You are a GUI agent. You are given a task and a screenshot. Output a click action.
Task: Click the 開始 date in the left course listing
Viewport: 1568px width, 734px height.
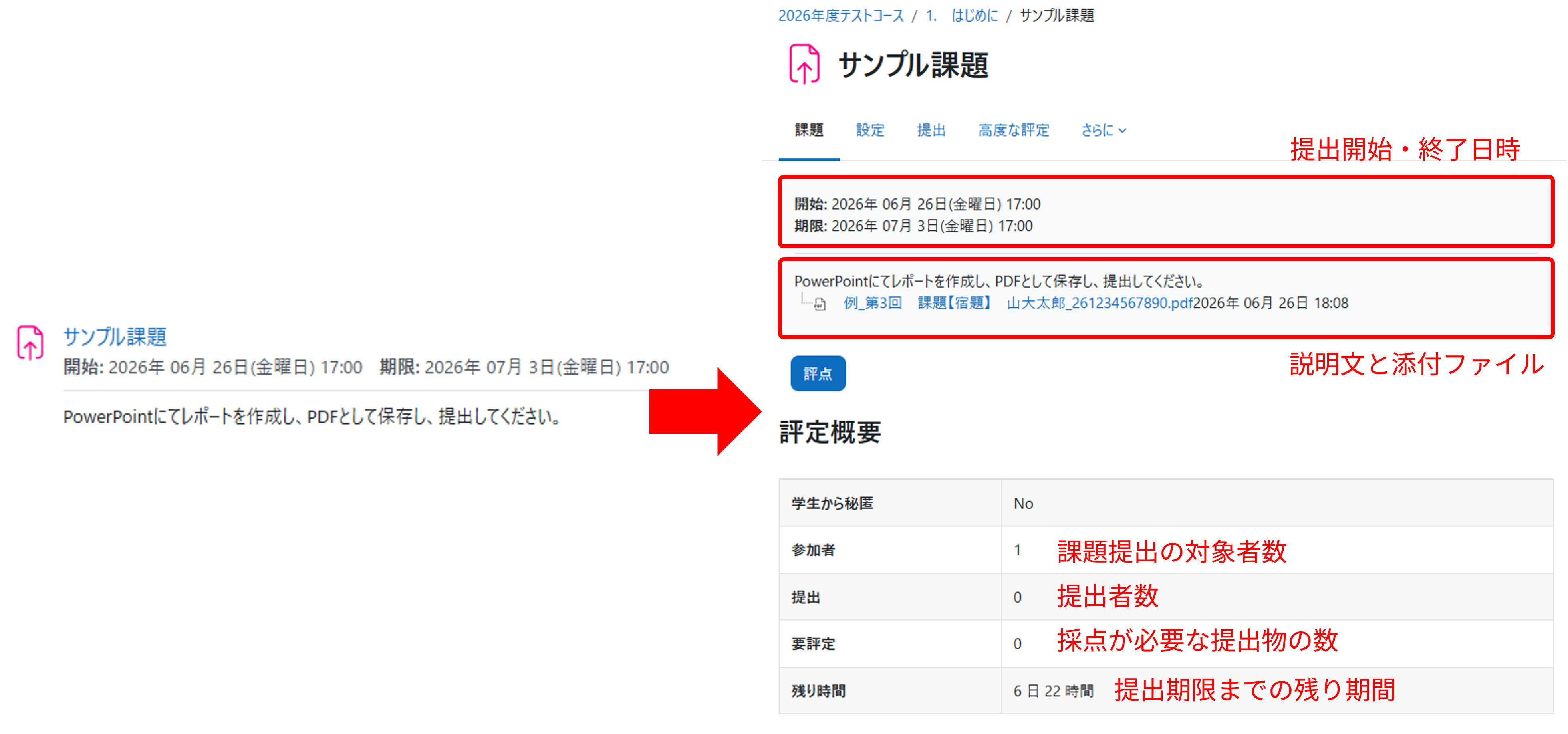click(213, 367)
